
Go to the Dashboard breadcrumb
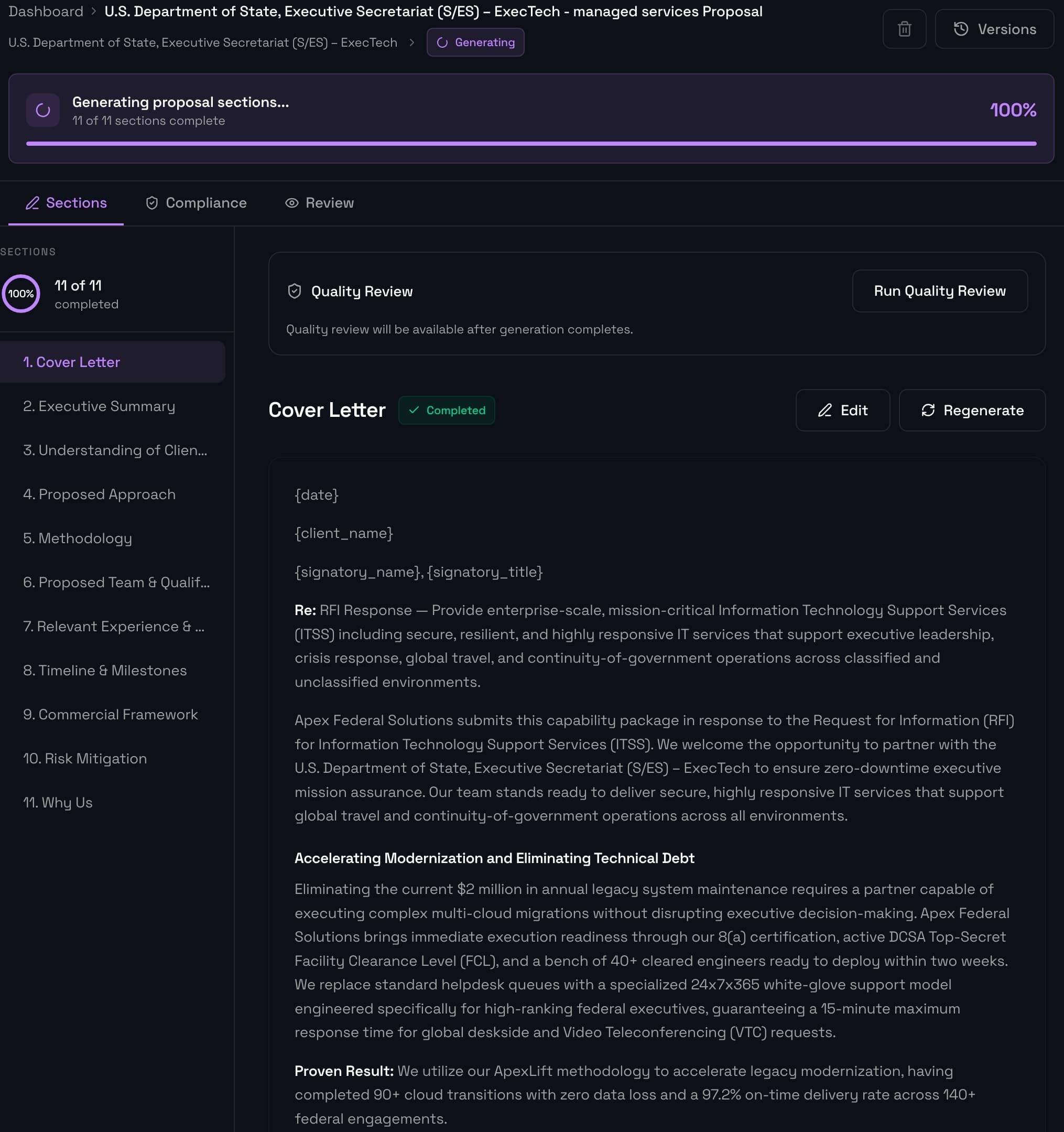46,12
